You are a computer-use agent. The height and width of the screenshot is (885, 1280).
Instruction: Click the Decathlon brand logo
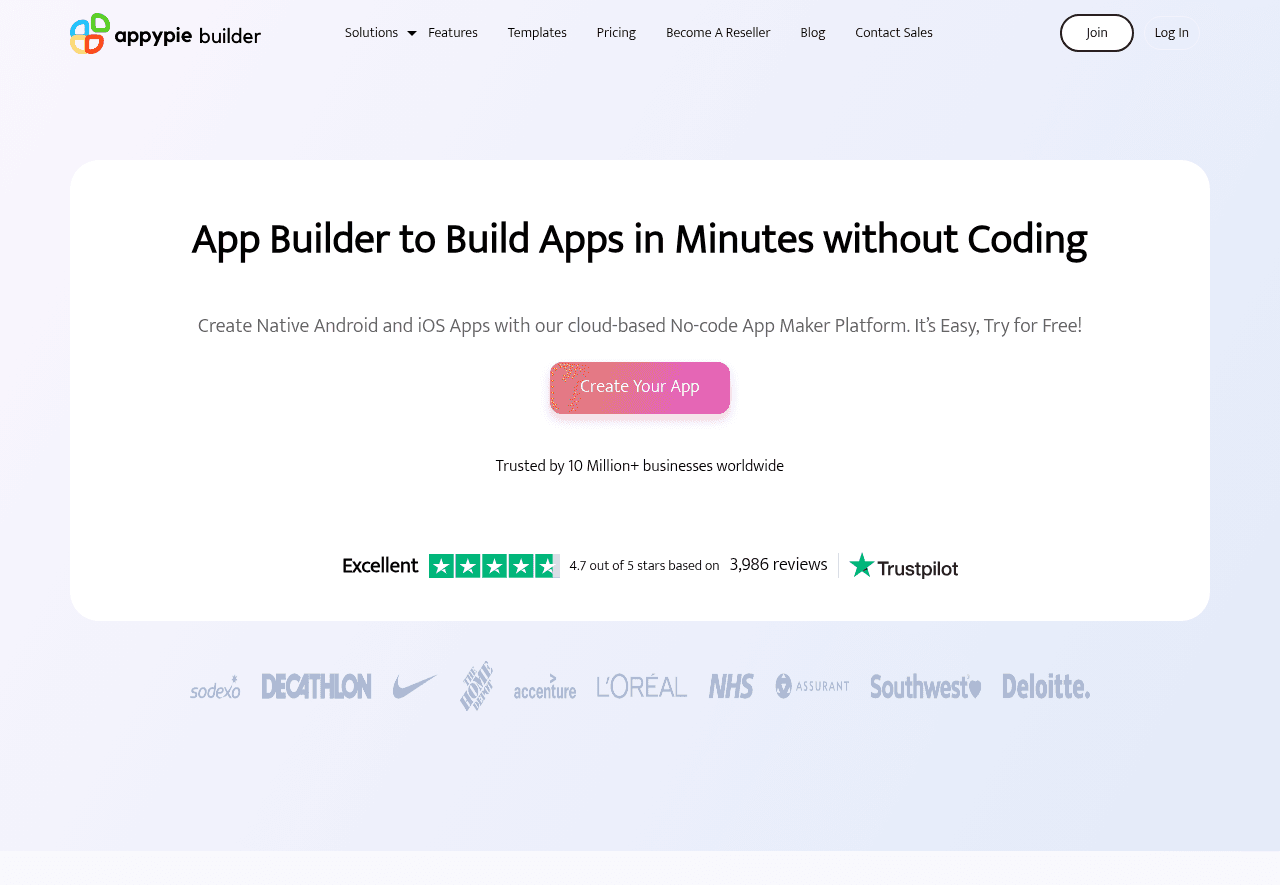click(316, 686)
